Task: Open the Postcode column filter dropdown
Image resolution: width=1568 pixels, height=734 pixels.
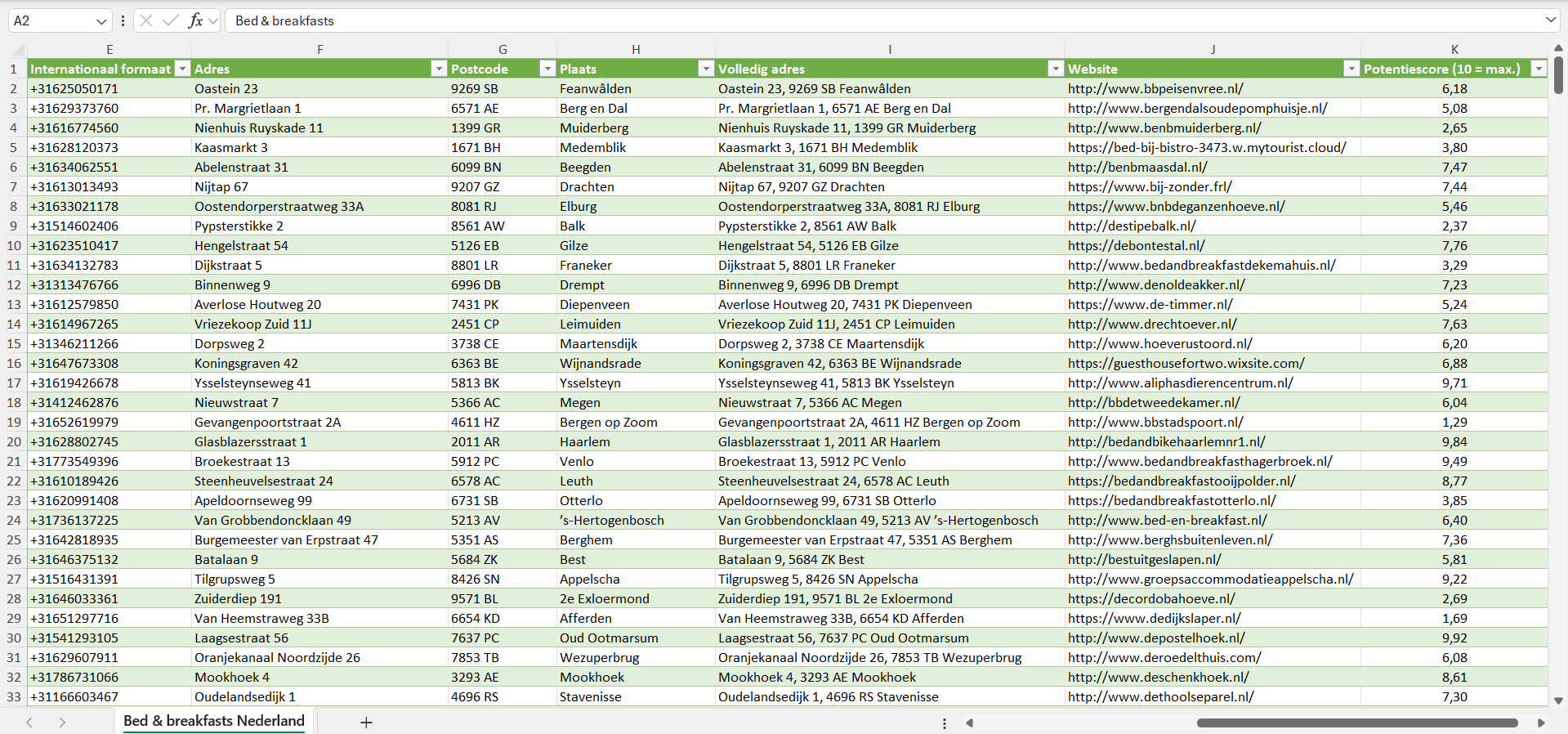Action: click(547, 69)
